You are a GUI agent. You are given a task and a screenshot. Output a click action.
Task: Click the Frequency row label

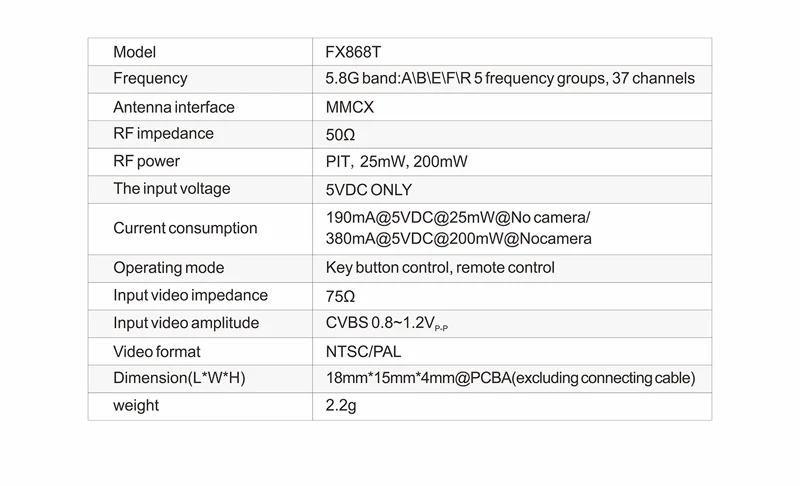pos(150,79)
